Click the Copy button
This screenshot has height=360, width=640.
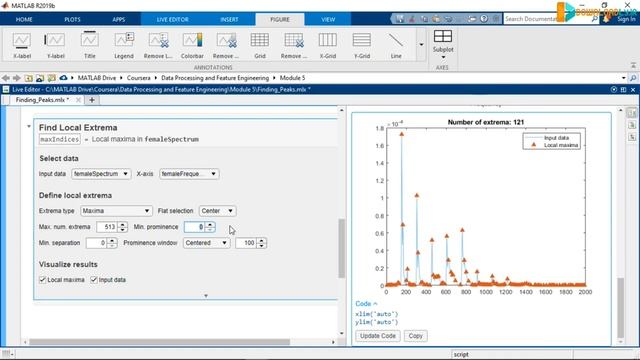(416, 336)
